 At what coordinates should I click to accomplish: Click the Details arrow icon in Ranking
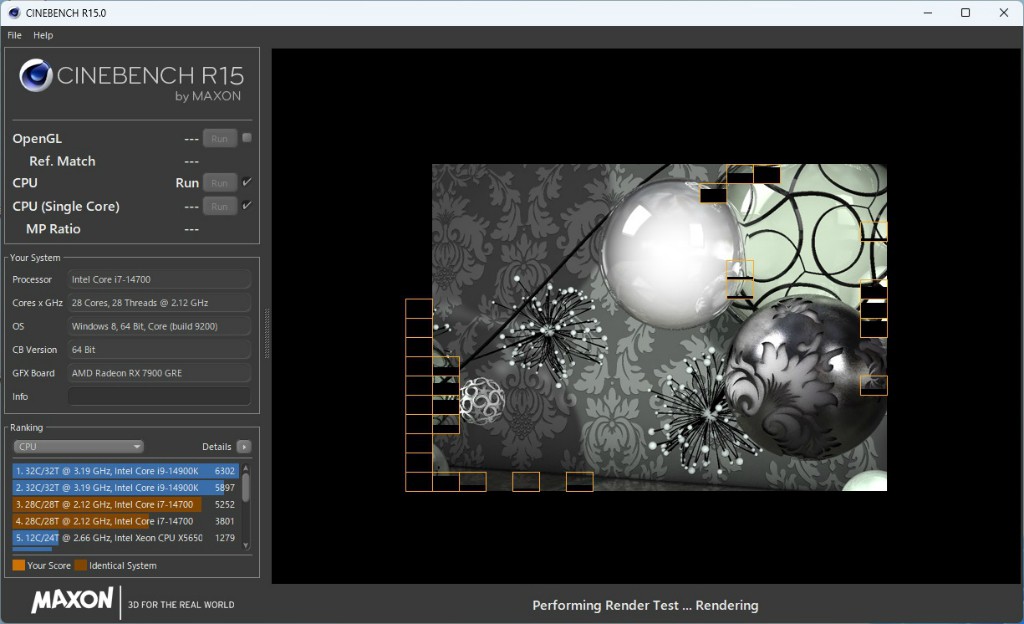click(x=244, y=447)
